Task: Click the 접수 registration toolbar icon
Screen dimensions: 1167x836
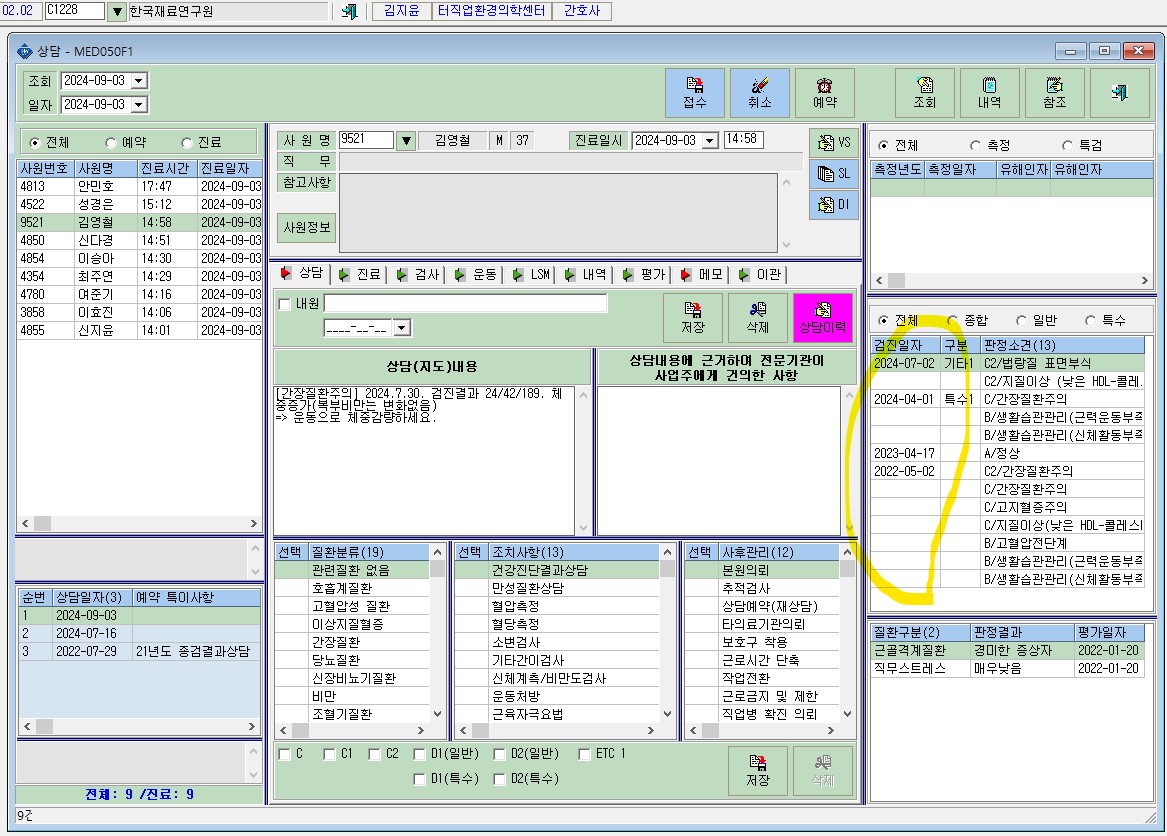Action: click(x=694, y=92)
